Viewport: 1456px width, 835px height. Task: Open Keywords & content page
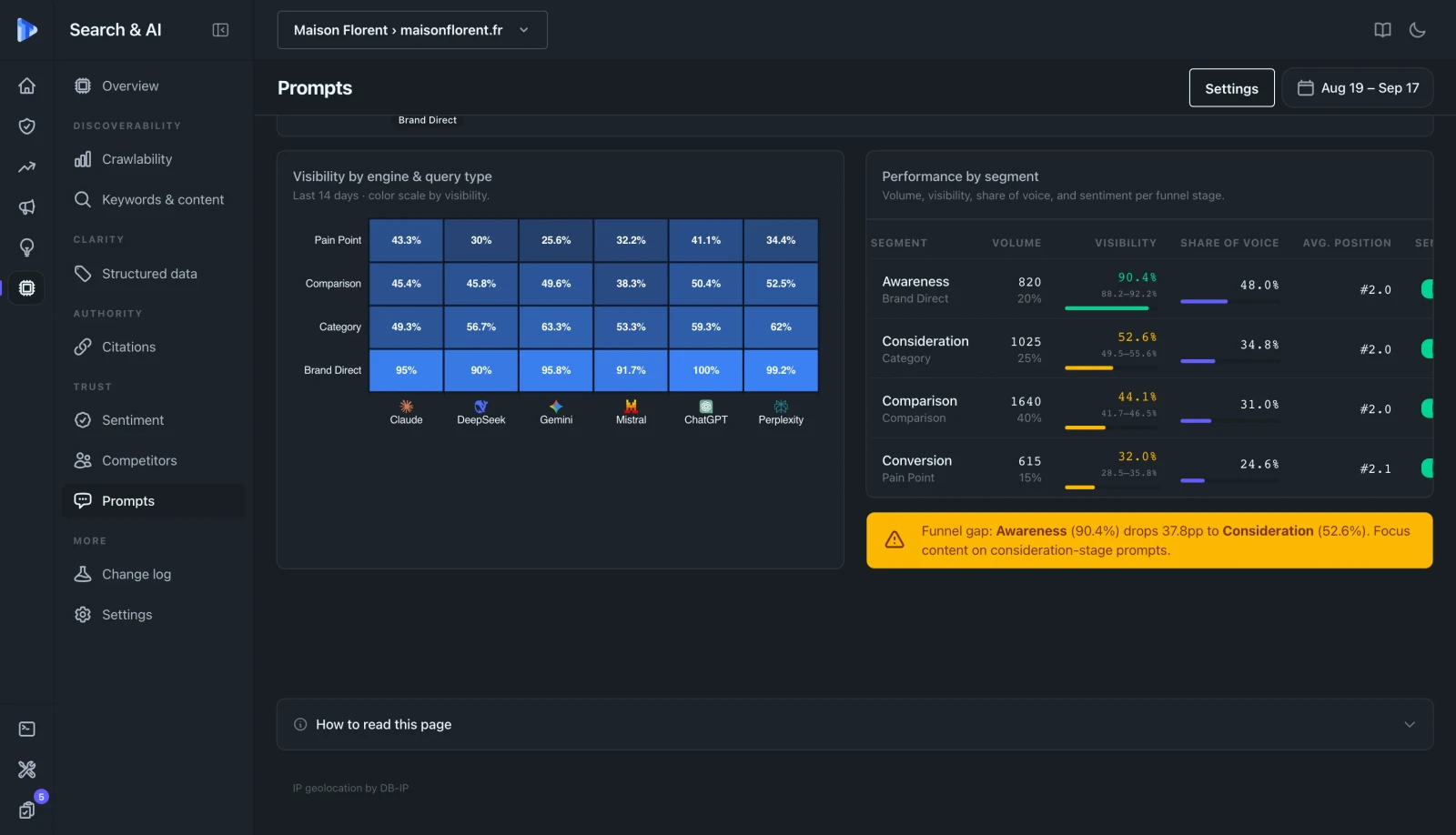pyautogui.click(x=153, y=200)
